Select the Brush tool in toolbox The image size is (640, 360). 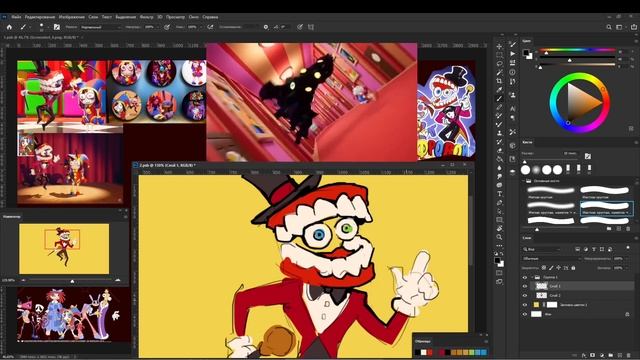[x=499, y=98]
